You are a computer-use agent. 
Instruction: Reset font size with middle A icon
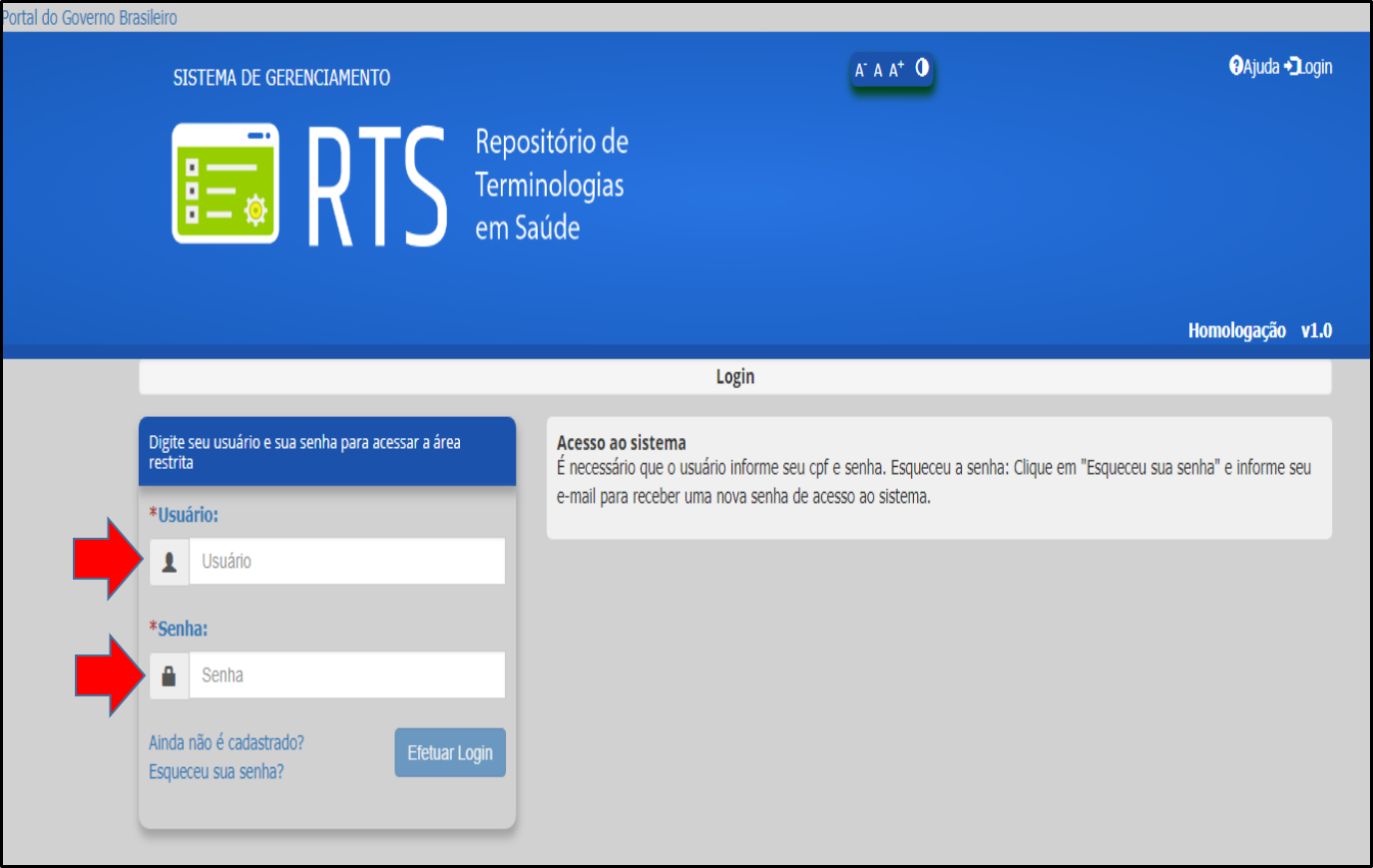coord(878,70)
